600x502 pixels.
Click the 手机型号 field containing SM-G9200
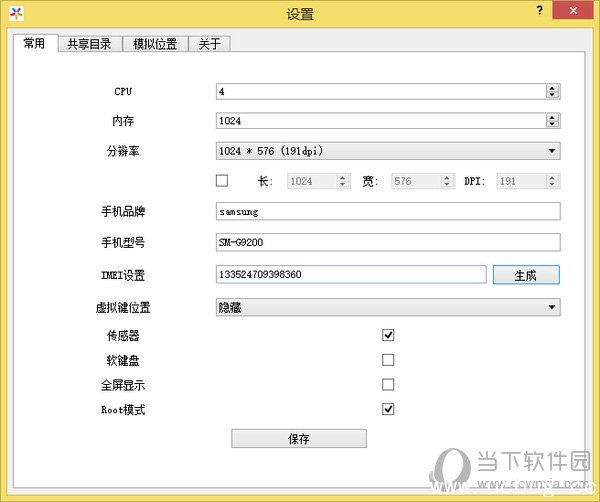(388, 242)
